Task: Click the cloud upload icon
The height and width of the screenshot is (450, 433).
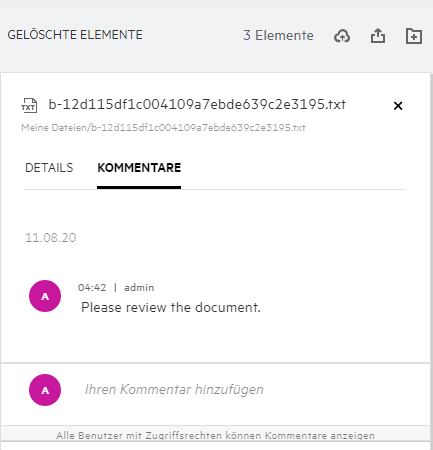Action: click(342, 36)
